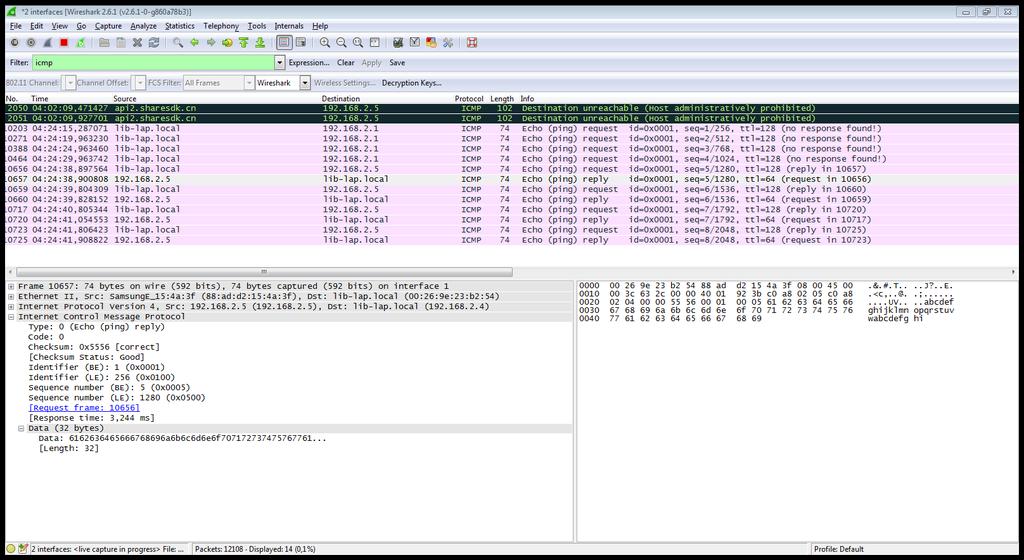
Task: Reset zoom level to 100%
Action: tap(358, 42)
